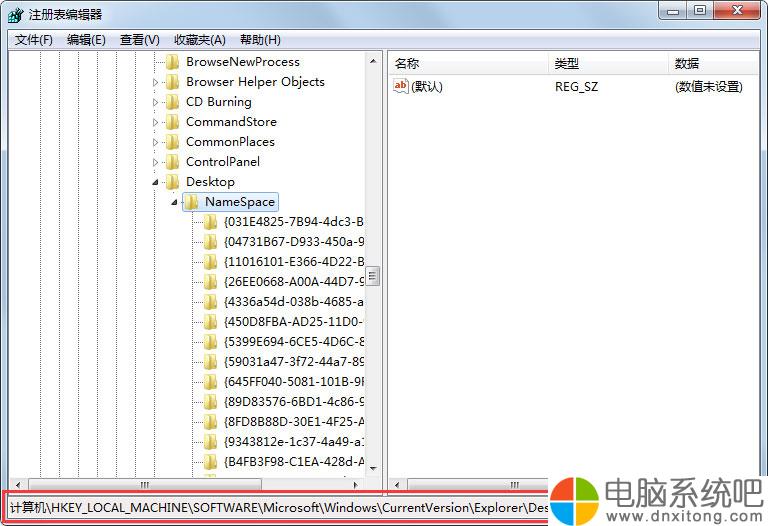This screenshot has height=526, width=768.
Task: Click tree pane vertical scrollbar down arrow
Action: tap(373, 468)
